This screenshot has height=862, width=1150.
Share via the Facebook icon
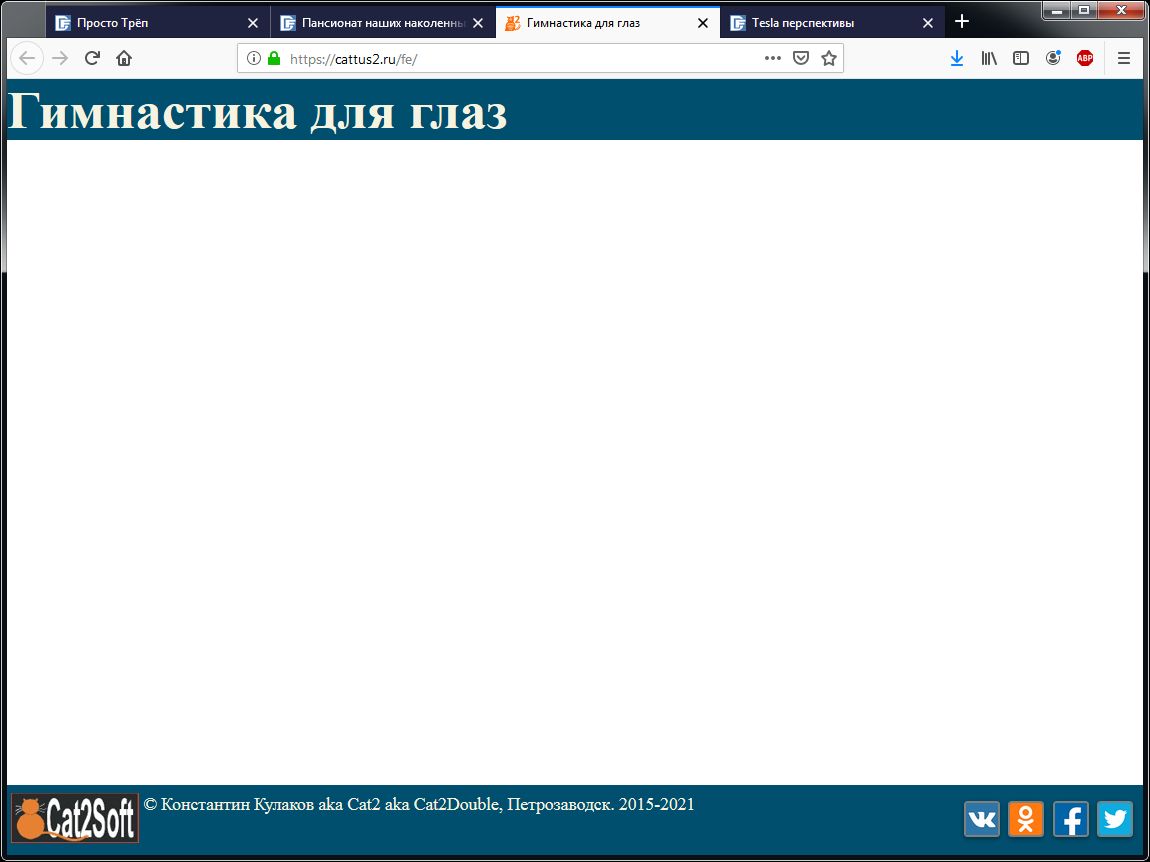click(x=1071, y=819)
